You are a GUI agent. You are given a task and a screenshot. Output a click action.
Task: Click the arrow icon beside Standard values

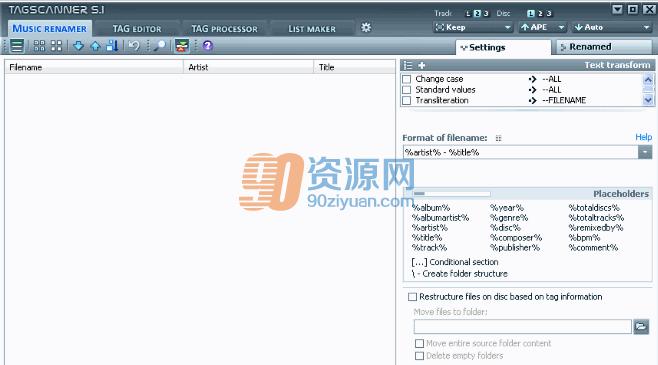pos(533,90)
